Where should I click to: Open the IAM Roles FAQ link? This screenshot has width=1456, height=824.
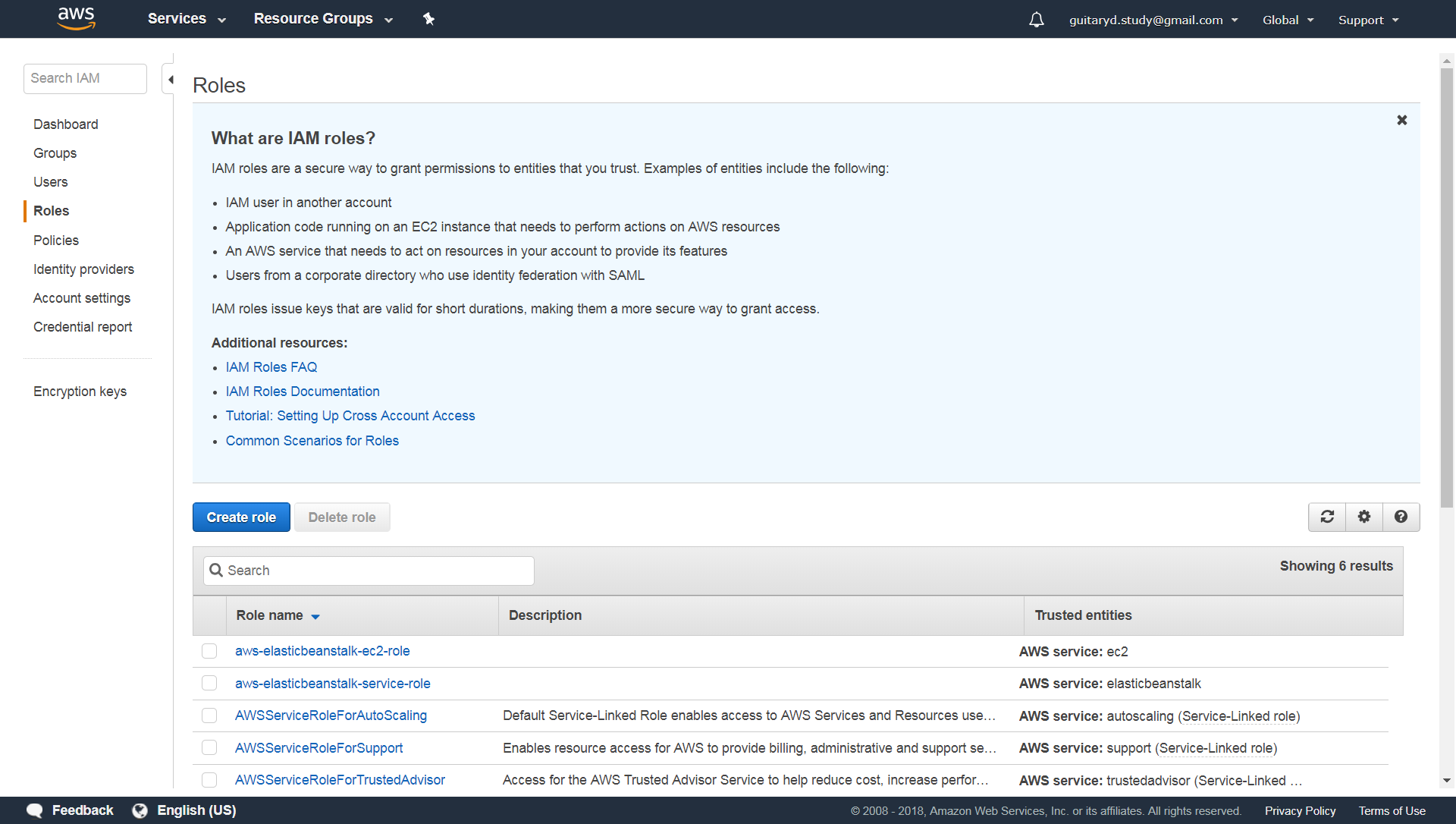271,367
